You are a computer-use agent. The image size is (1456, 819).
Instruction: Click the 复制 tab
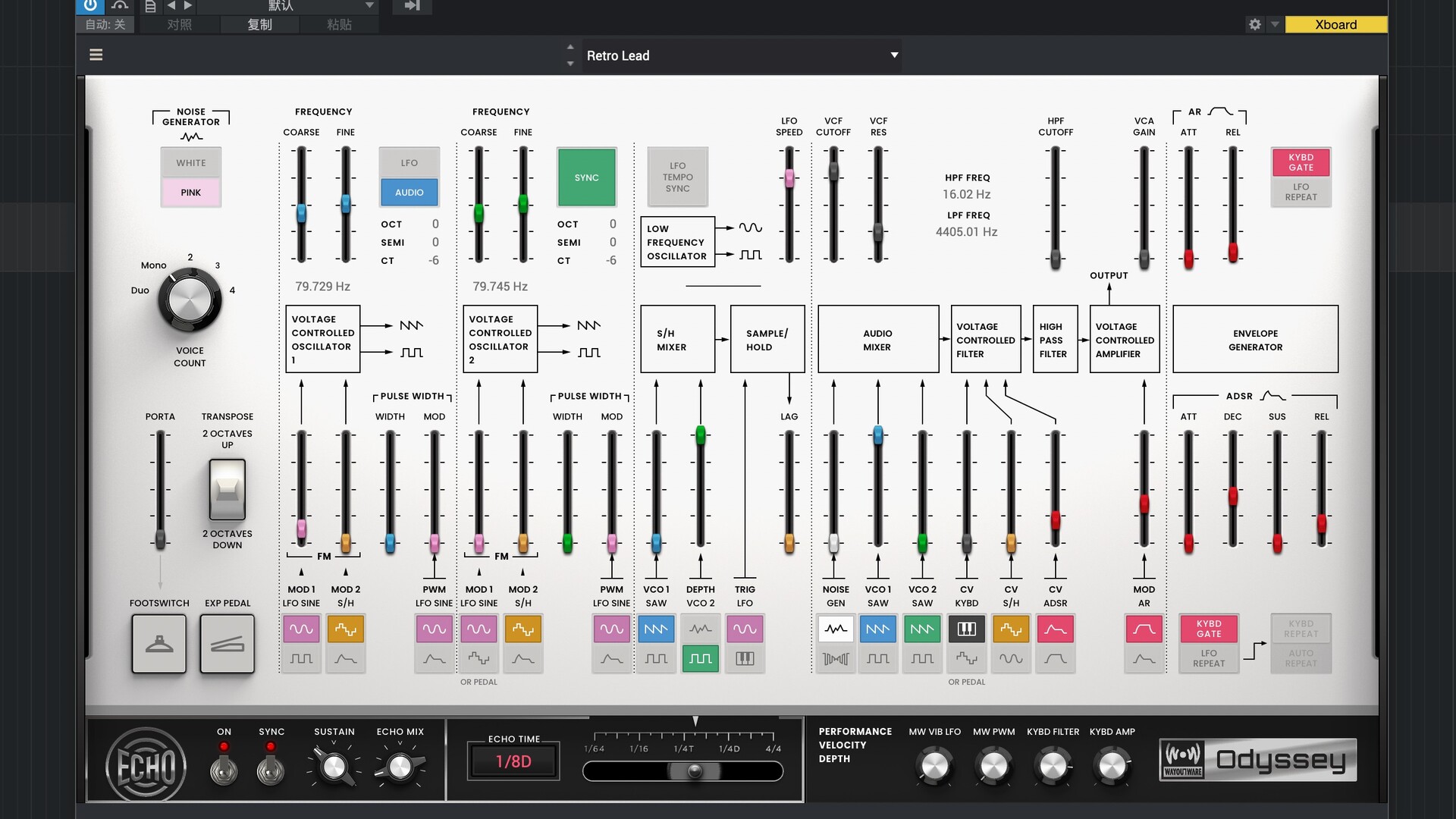259,24
